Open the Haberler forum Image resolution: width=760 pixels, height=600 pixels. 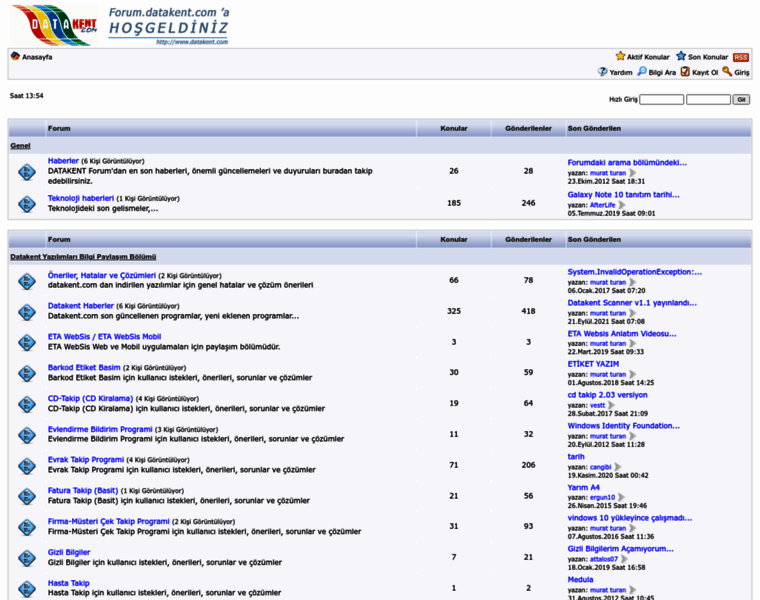click(63, 161)
